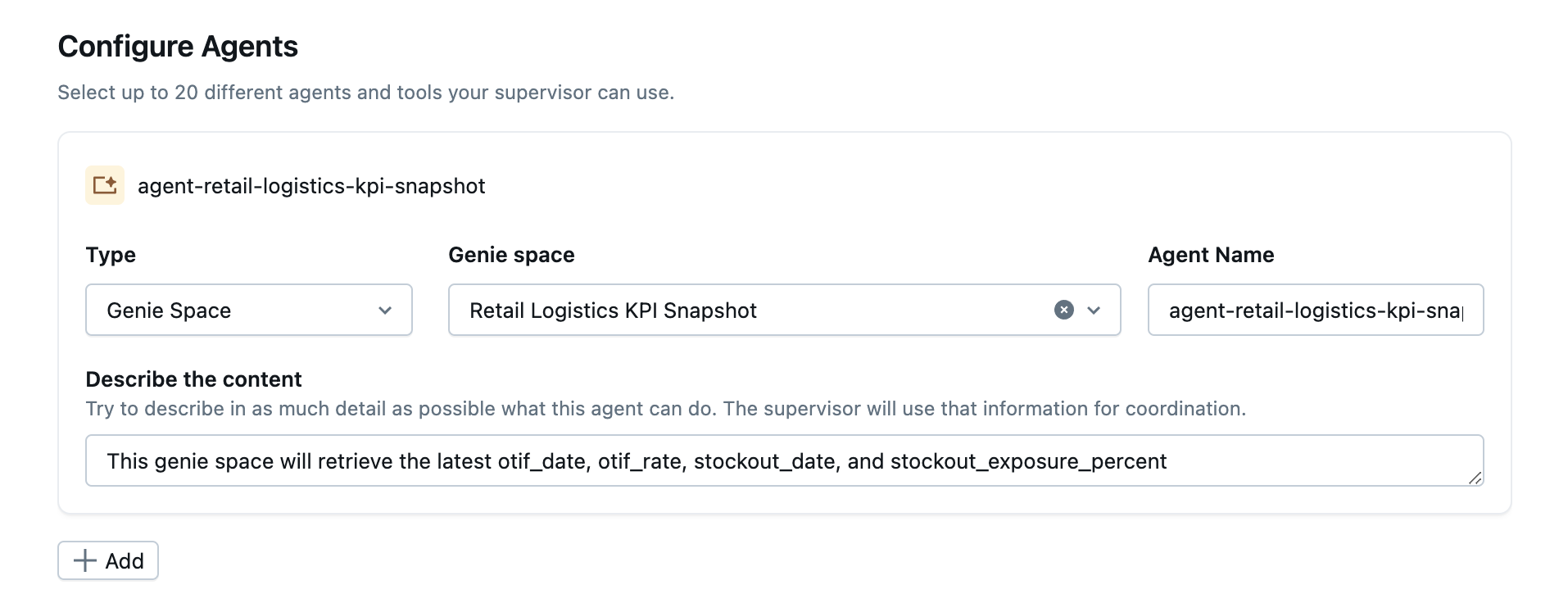Expand the Type dropdown chevron
Screen dimensions: 1568x603
tap(385, 311)
